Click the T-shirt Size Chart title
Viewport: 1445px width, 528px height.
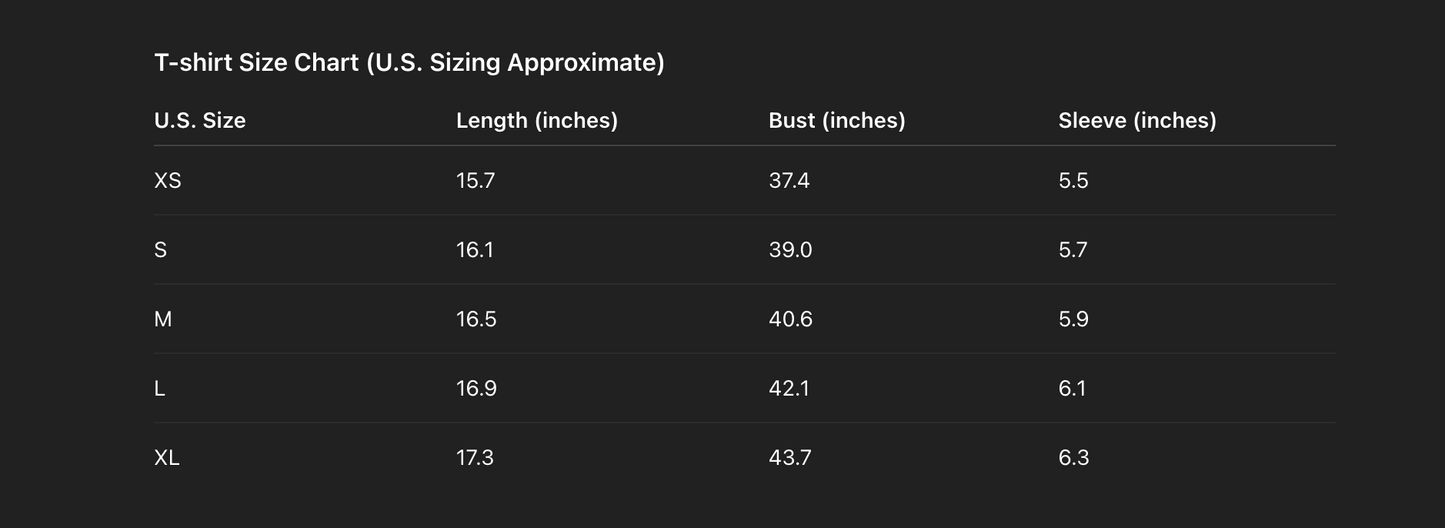tap(409, 63)
